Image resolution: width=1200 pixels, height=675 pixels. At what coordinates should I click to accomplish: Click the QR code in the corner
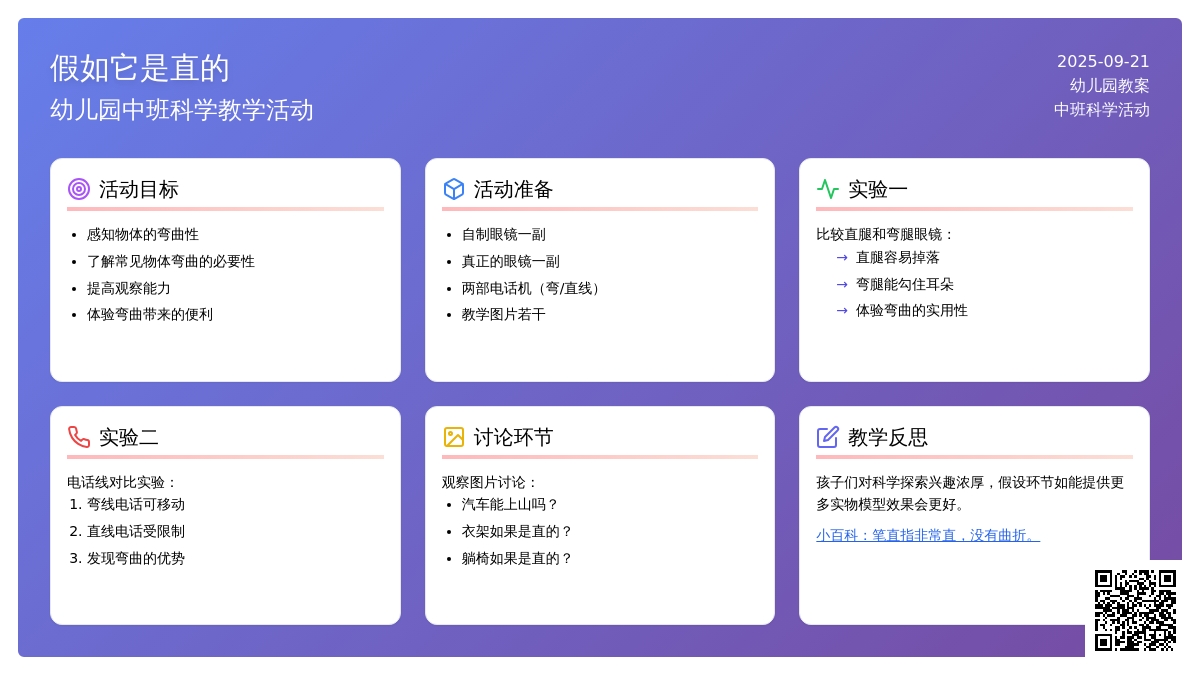click(1135, 610)
